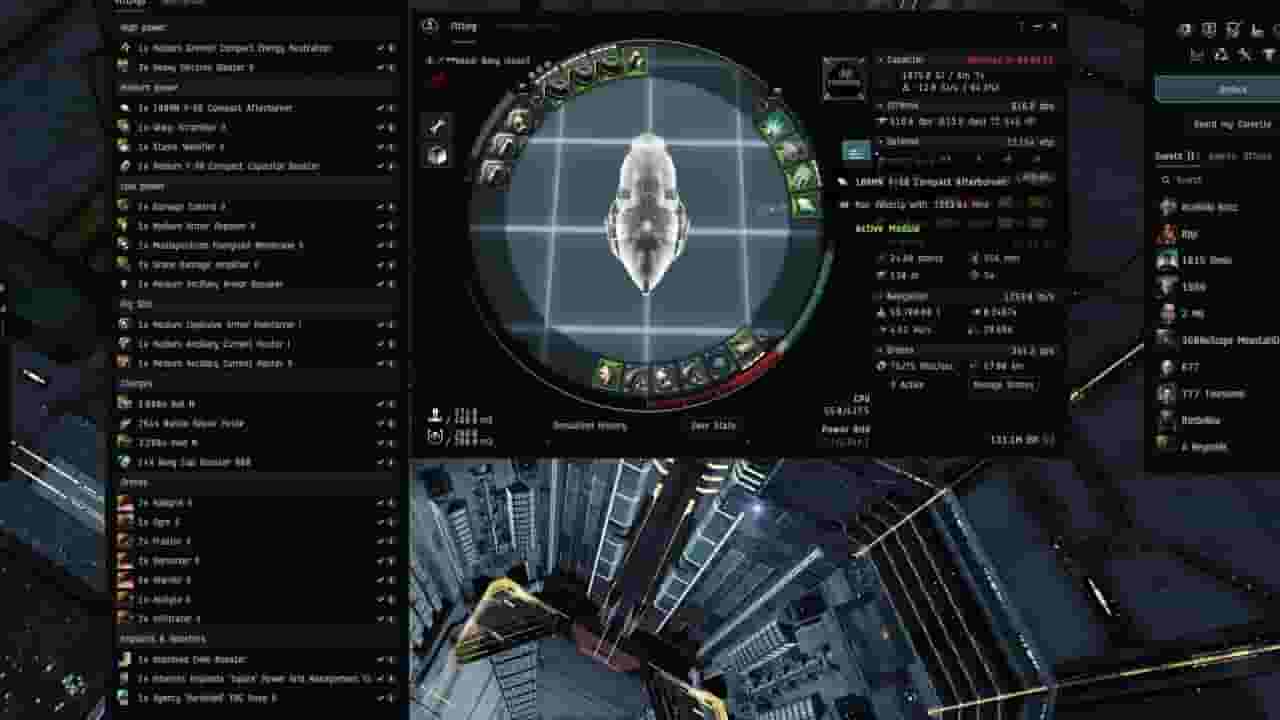Click the Drone Damage Amplifier II icon

tap(124, 265)
